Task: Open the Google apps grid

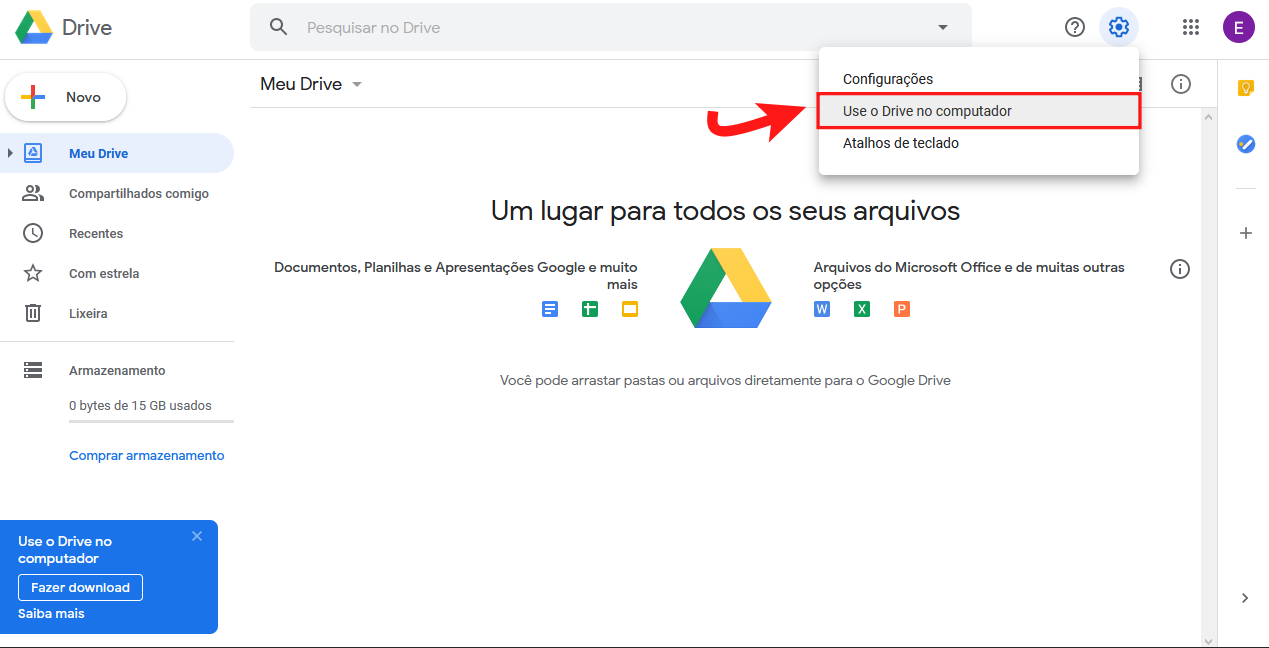Action: 1190,27
